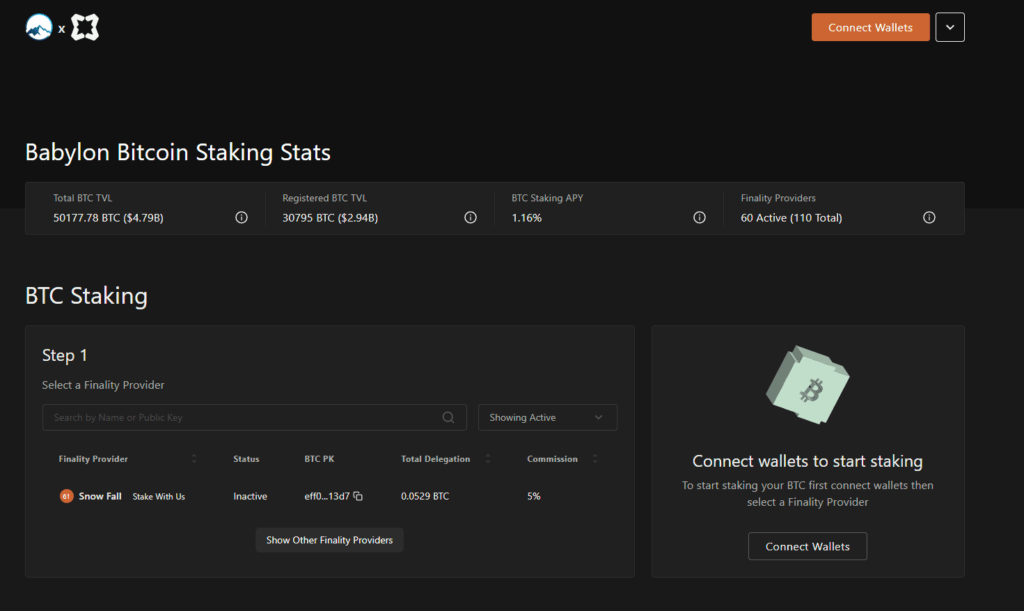The width and height of the screenshot is (1024, 611).
Task: Sort by Total Delegation column arrows
Action: pos(488,459)
